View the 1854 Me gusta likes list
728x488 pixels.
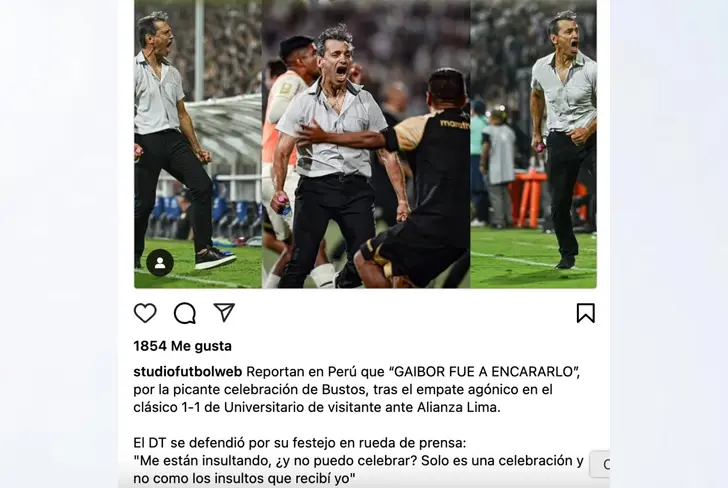[x=182, y=346]
